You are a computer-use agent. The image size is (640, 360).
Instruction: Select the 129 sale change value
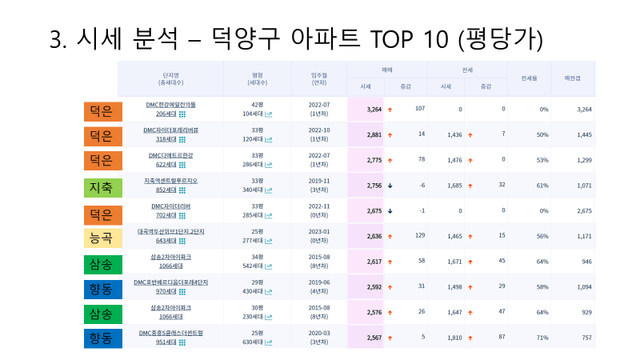(420, 236)
